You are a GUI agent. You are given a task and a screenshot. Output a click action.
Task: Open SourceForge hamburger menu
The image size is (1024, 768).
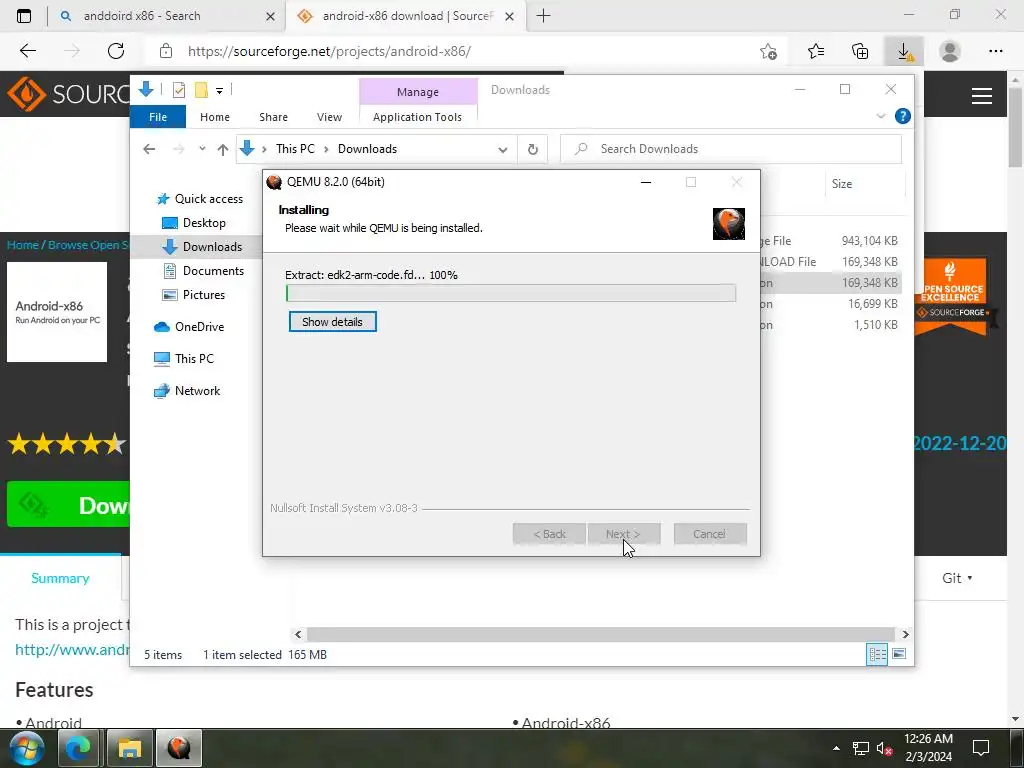[982, 96]
